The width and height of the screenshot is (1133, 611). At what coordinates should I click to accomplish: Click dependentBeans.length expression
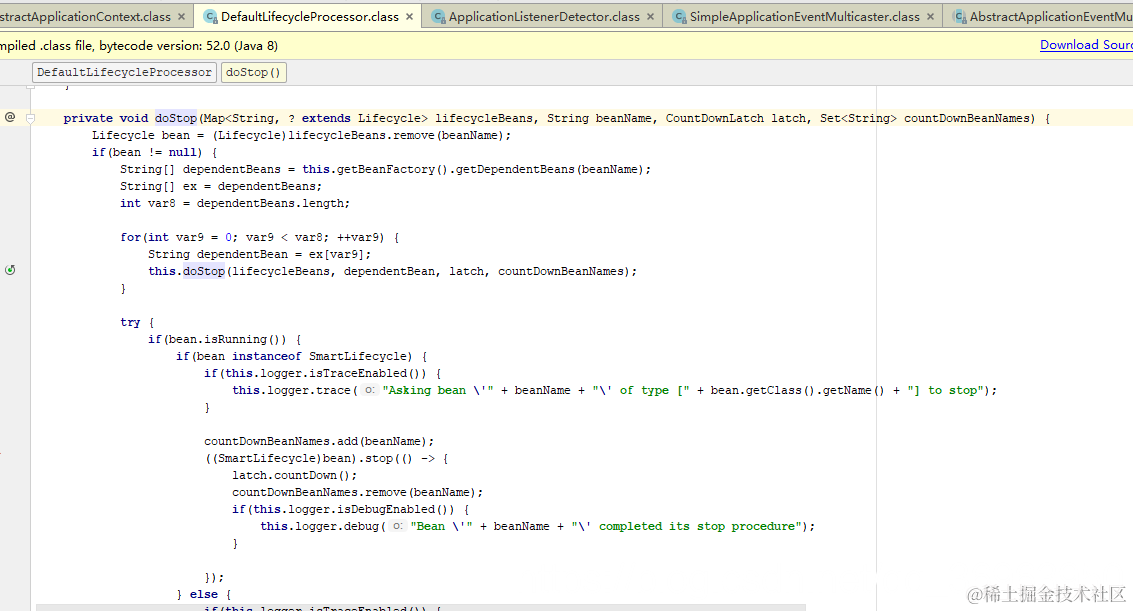point(270,204)
